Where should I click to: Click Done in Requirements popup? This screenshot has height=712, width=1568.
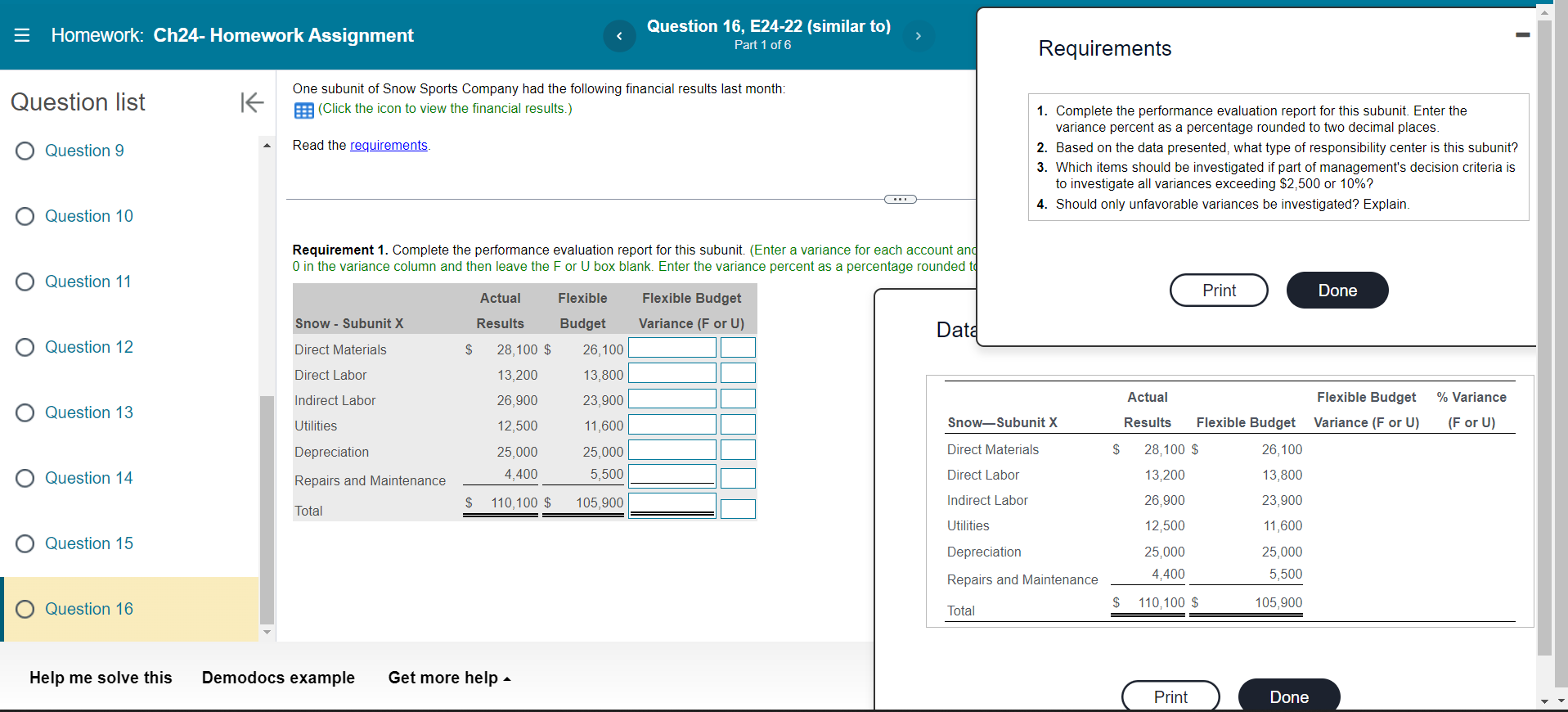pos(1337,291)
